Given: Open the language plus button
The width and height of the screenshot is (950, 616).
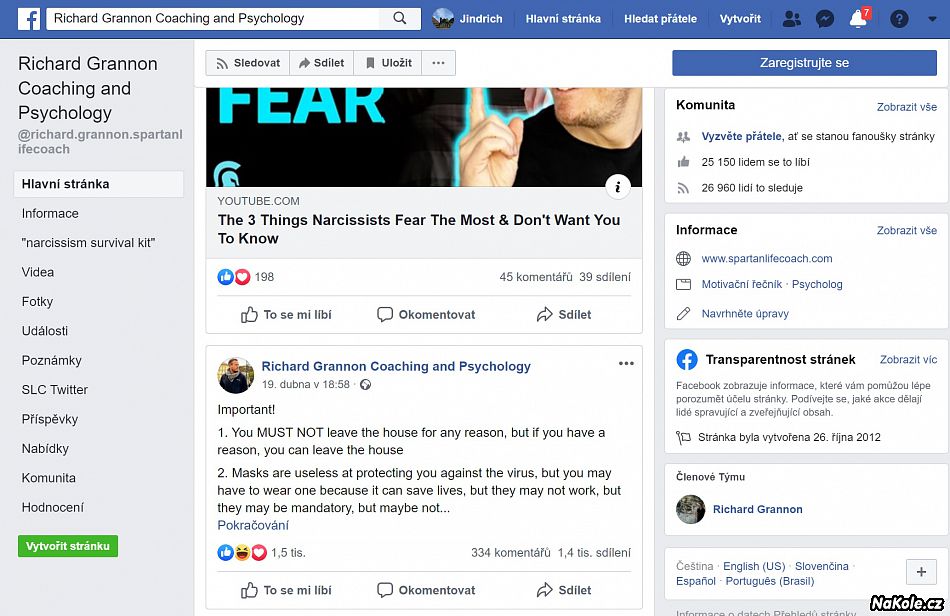Looking at the screenshot, I should point(921,572).
